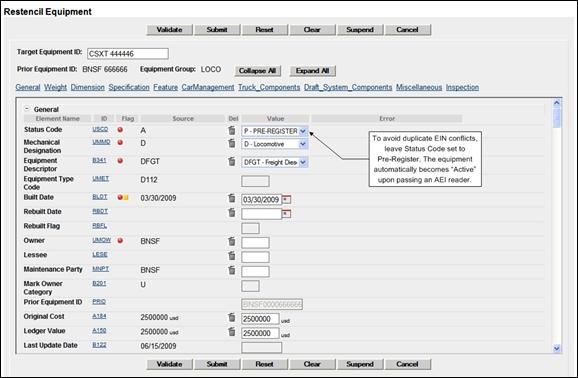Click scrollbar up arrow in panel

[557, 103]
